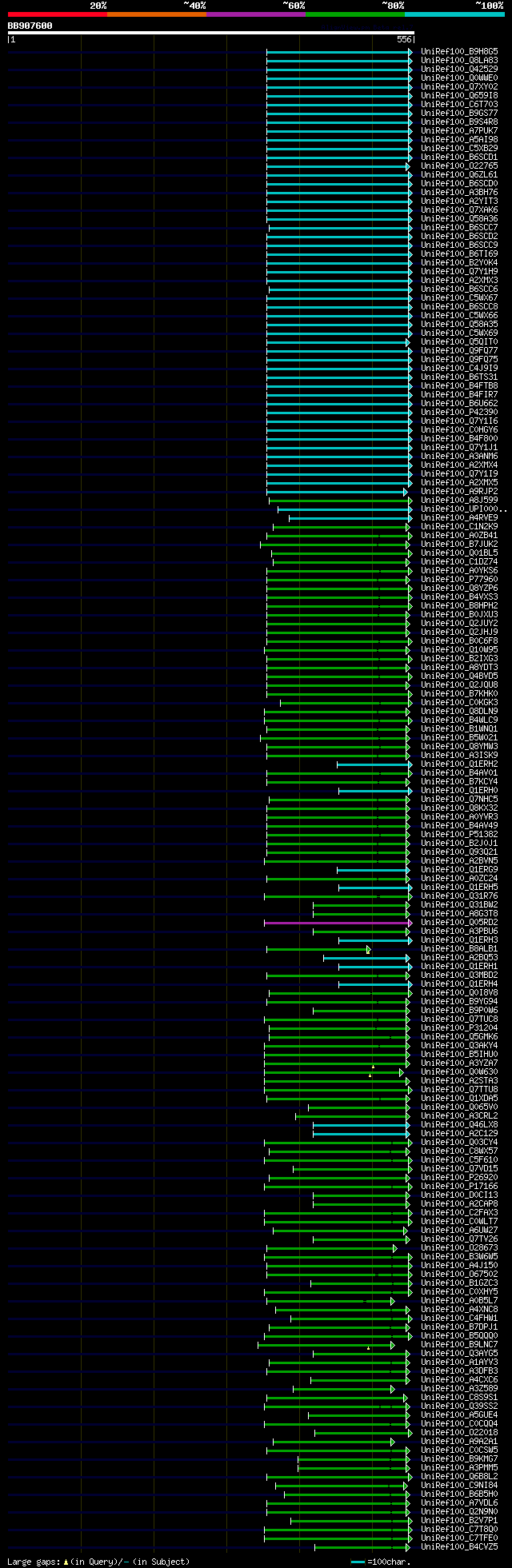Click the green ~80% identity legend bar
The image size is (512, 1568).
point(354,14)
